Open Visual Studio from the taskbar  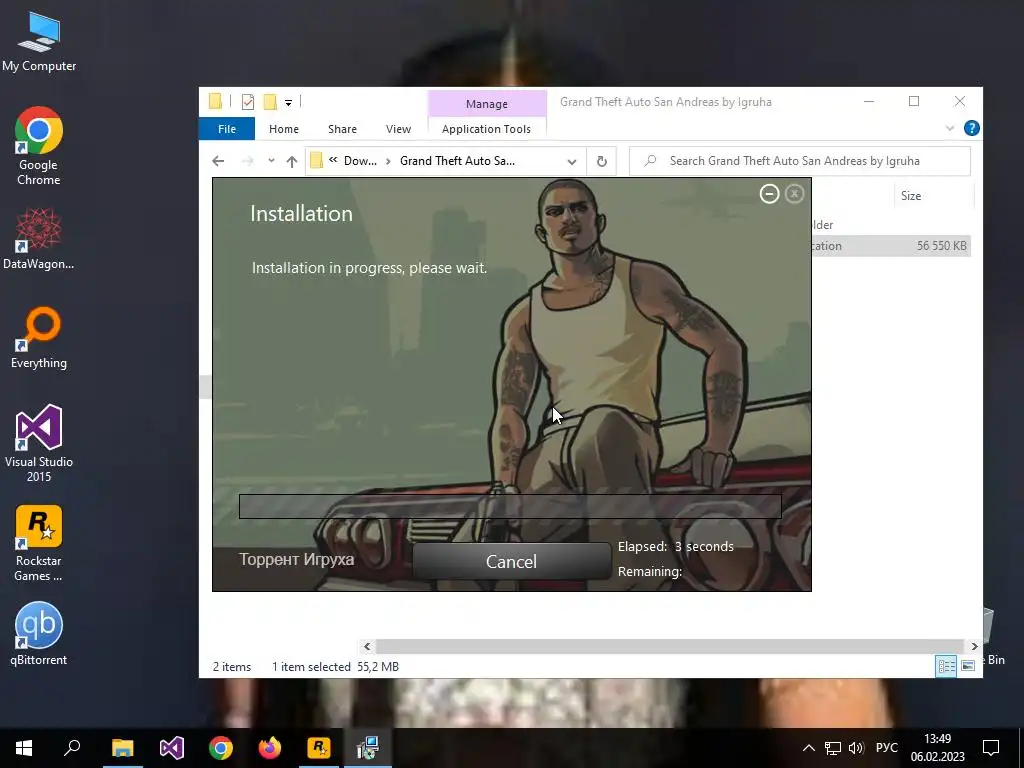tap(172, 748)
